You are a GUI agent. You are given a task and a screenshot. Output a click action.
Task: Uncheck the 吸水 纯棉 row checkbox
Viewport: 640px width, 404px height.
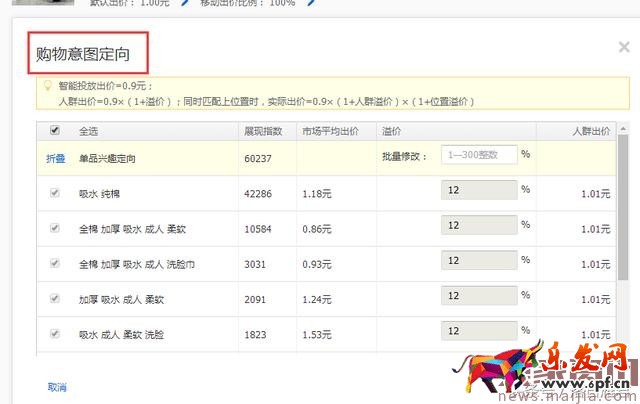(54, 192)
